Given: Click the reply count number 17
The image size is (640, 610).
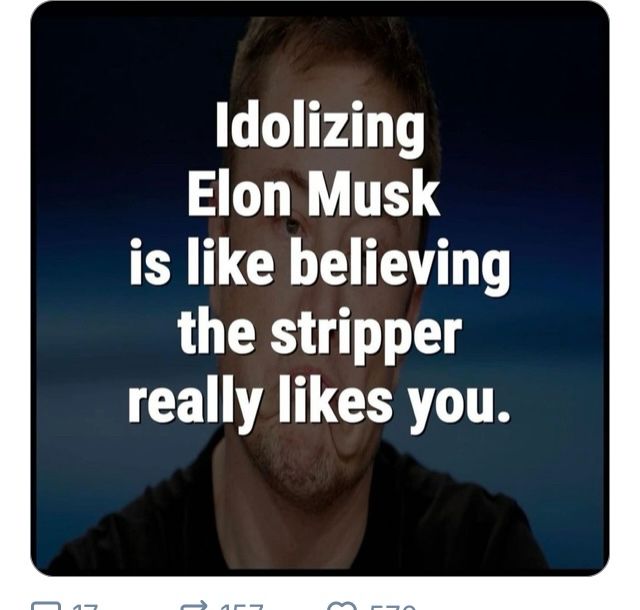Looking at the screenshot, I should (85, 606).
